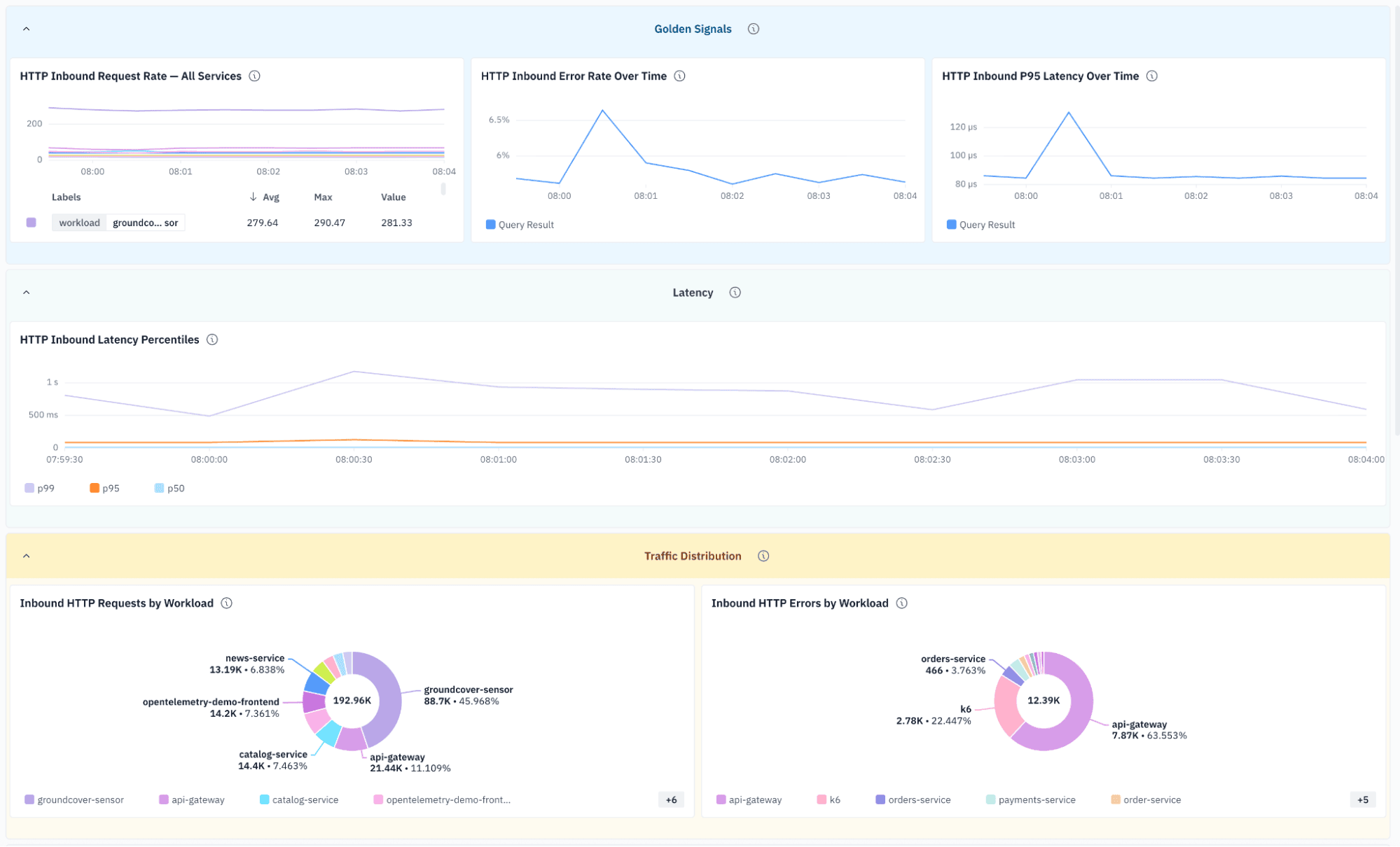
Task: Toggle Query Result legend in P95 Latency chart
Action: coord(980,225)
